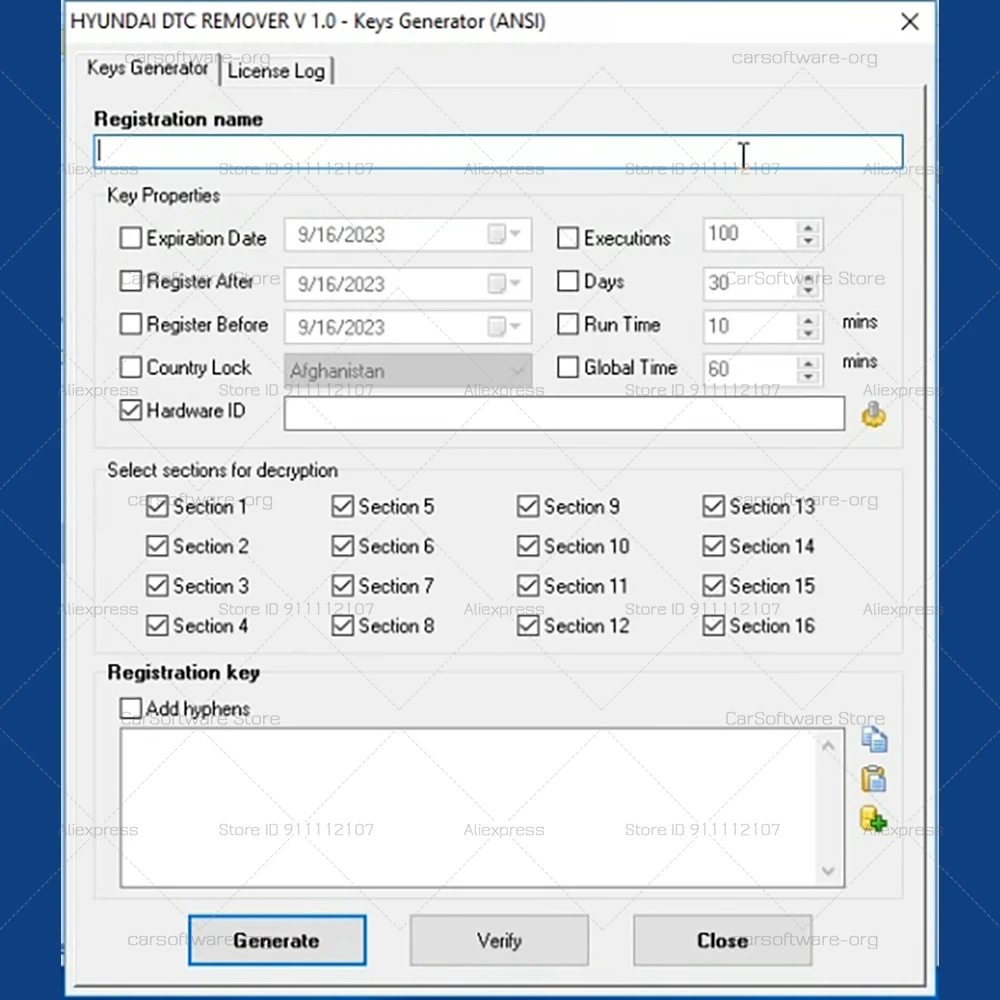Close the Keys Generator window

(x=910, y=22)
